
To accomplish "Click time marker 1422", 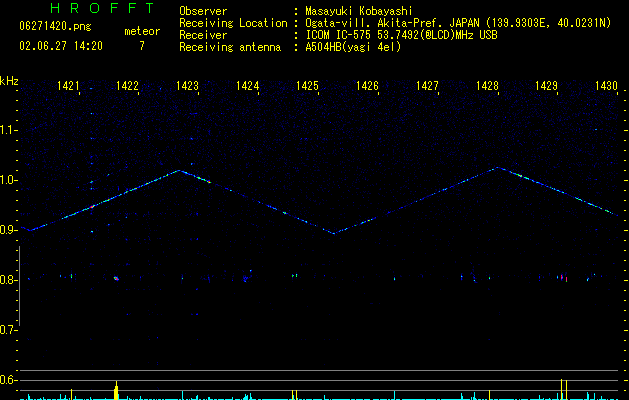I will tap(127, 86).
